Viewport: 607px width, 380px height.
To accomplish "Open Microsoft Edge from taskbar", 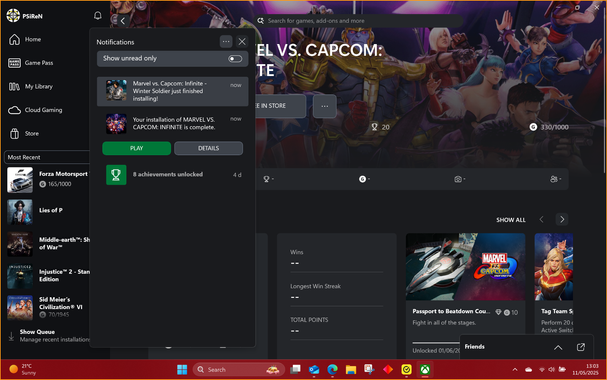I will coord(332,370).
